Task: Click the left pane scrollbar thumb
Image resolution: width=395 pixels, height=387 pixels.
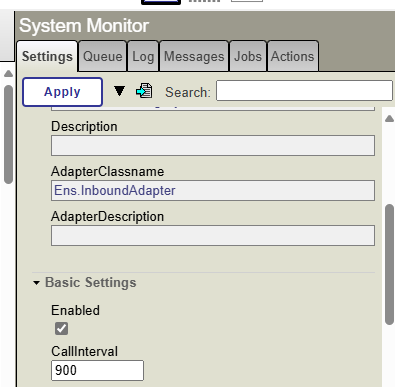Action: (x=8, y=134)
